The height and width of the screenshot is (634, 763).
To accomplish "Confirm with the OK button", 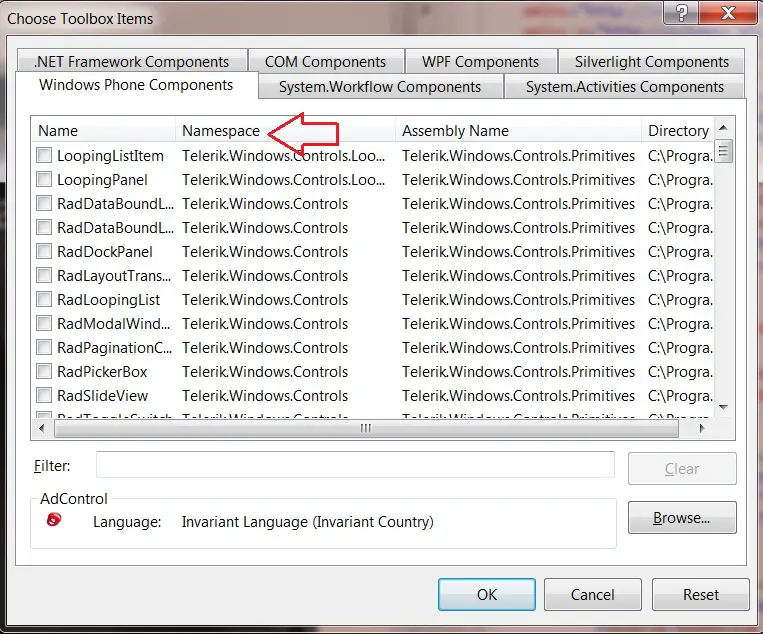I will [x=486, y=594].
